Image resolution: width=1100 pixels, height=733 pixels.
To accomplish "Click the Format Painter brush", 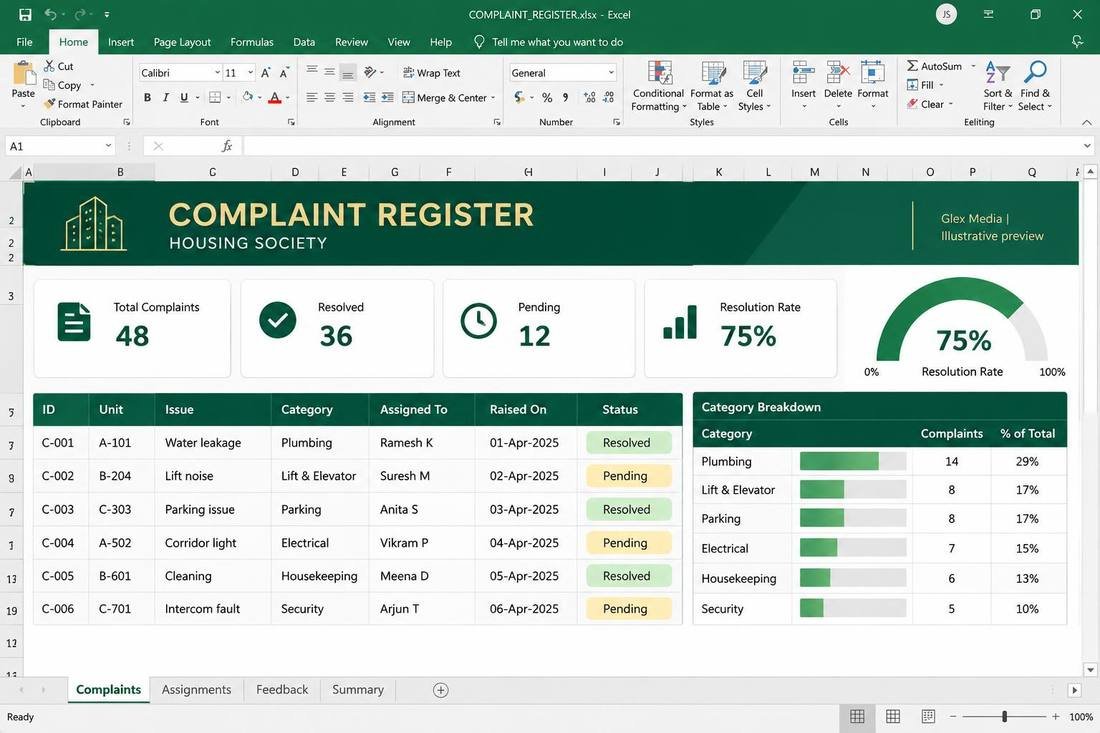I will (49, 104).
